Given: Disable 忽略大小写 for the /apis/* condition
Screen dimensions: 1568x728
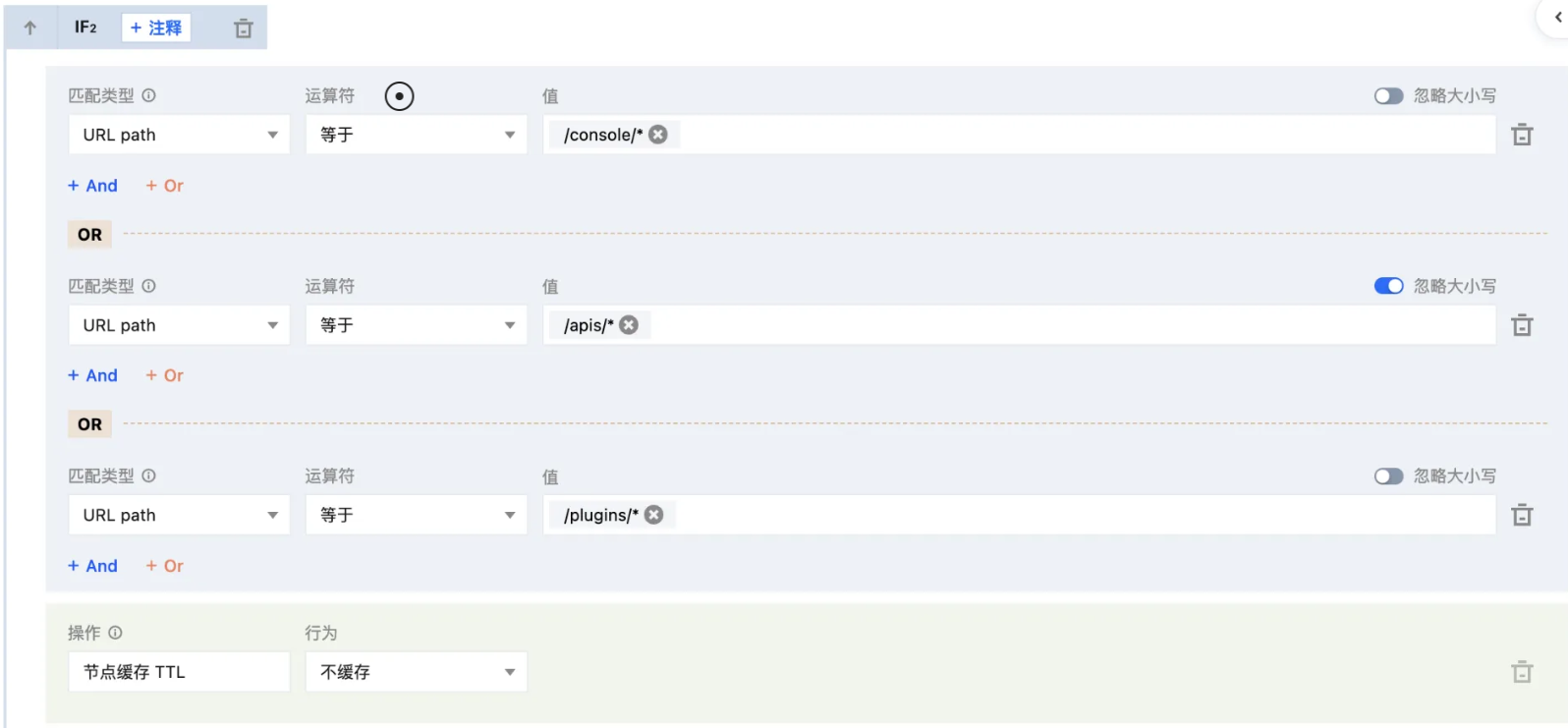Looking at the screenshot, I should [1388, 286].
